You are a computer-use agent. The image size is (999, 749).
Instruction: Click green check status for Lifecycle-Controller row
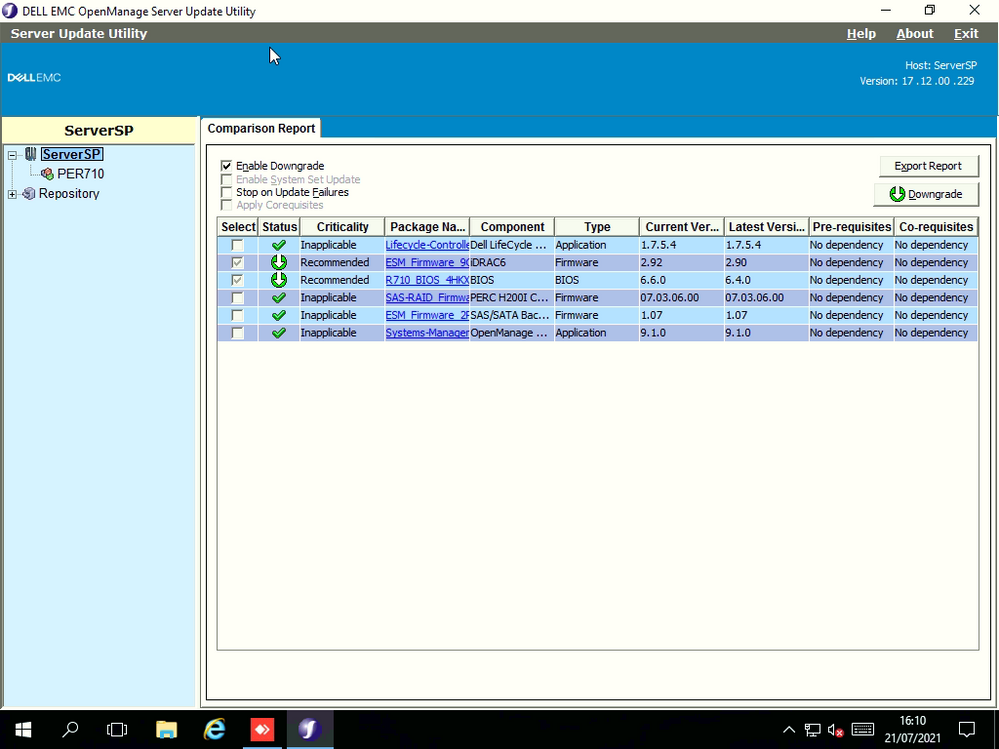coord(278,245)
